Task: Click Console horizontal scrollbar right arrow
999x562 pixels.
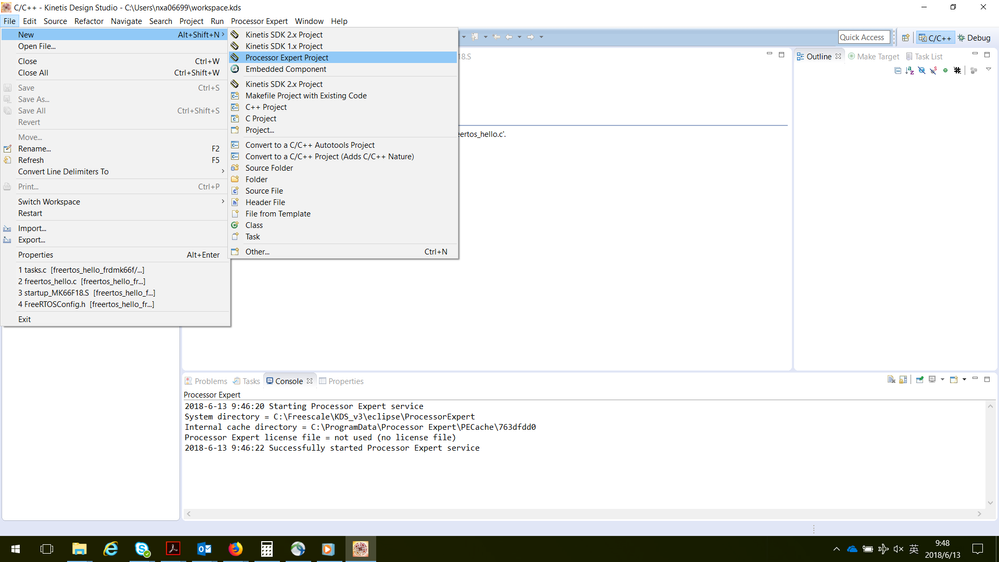Action: 979,514
